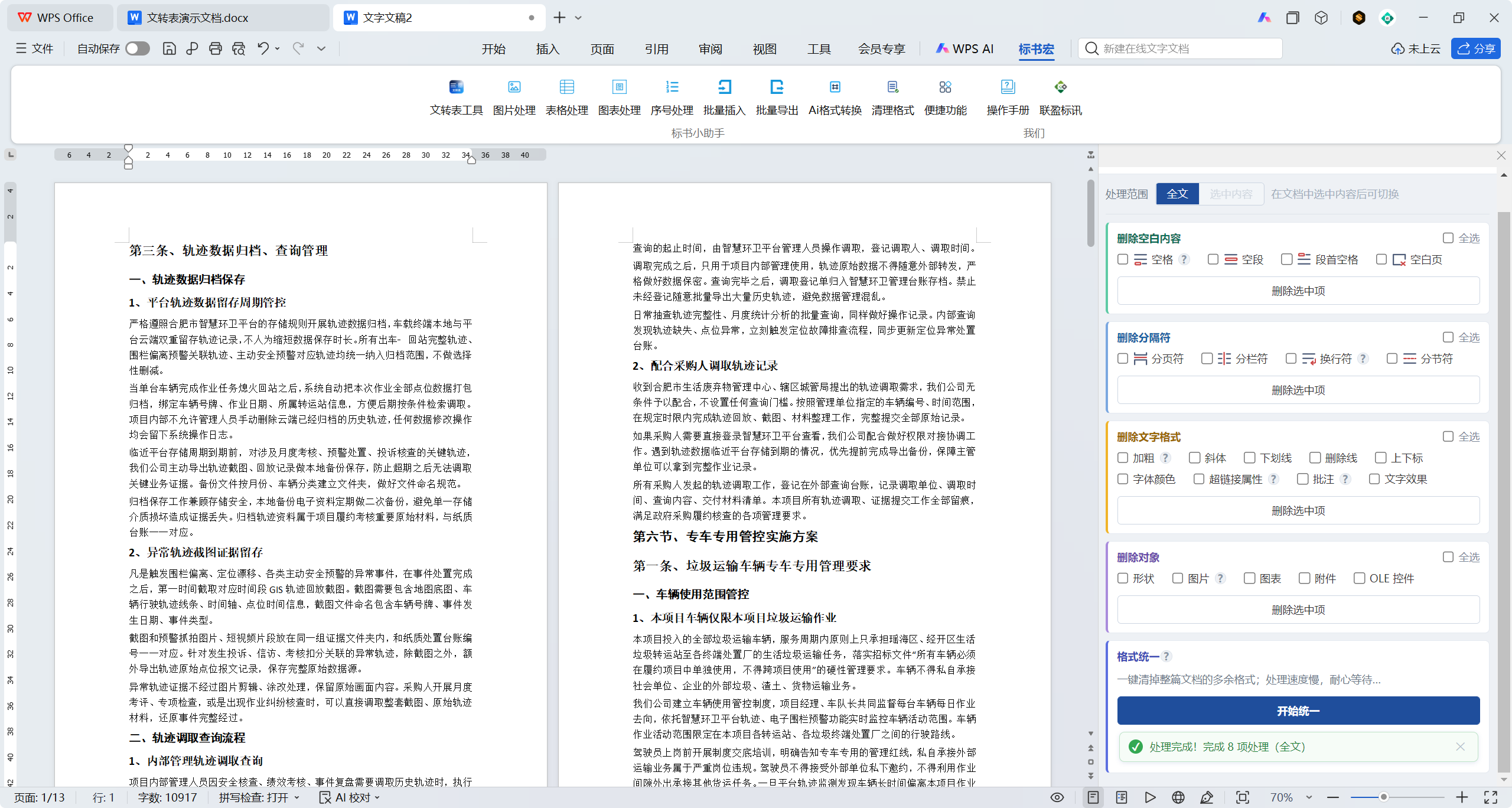Click the 批量插入 icon

[x=724, y=87]
